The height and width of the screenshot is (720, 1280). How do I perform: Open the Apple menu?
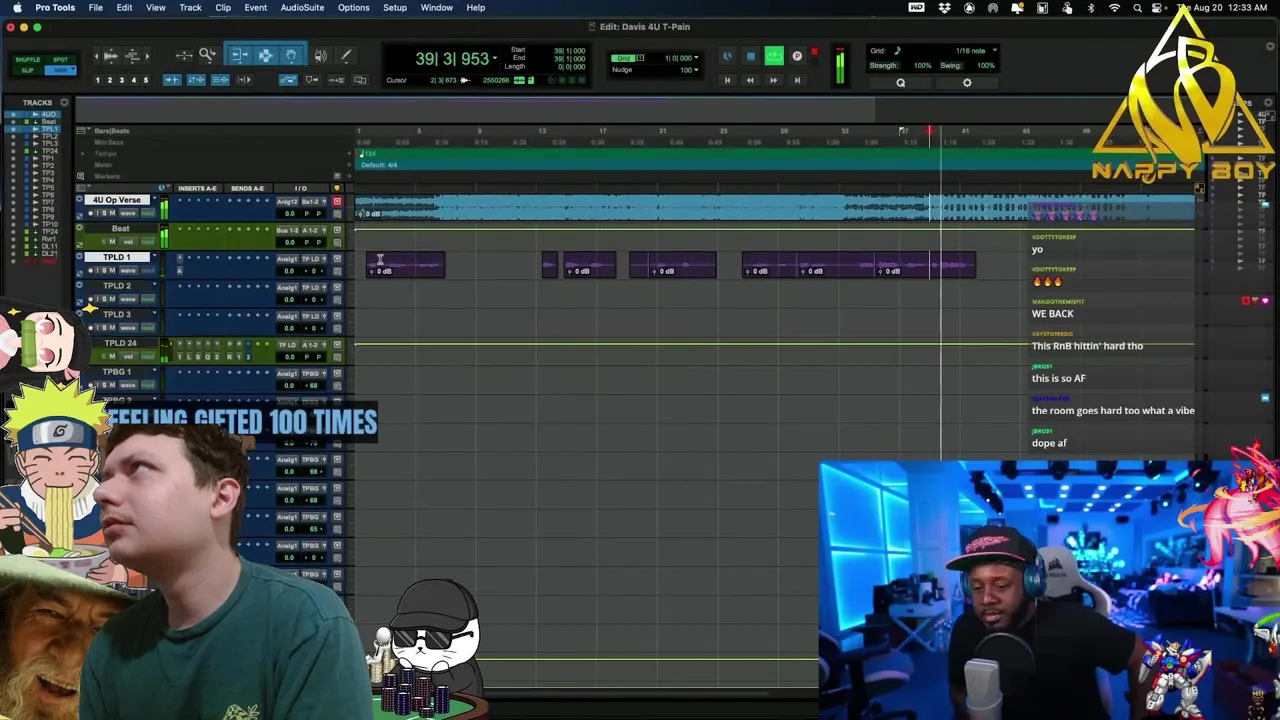(x=17, y=7)
